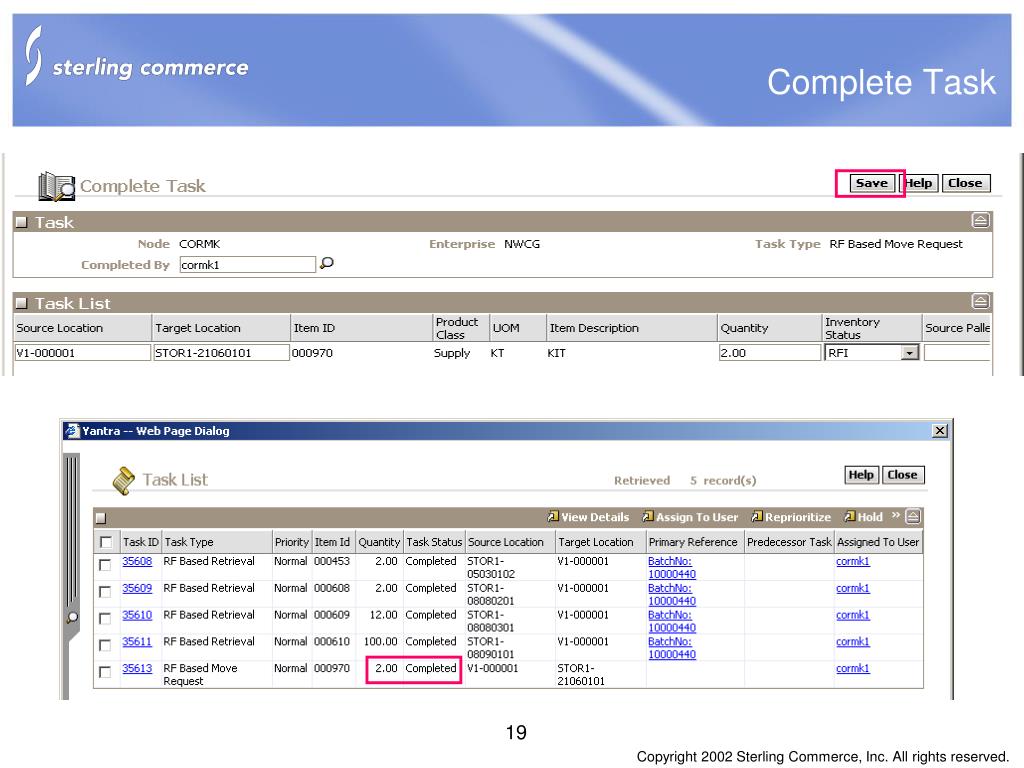The width and height of the screenshot is (1024, 768).
Task: Open the Inventory Status dropdown showing RFI
Action: (x=910, y=353)
